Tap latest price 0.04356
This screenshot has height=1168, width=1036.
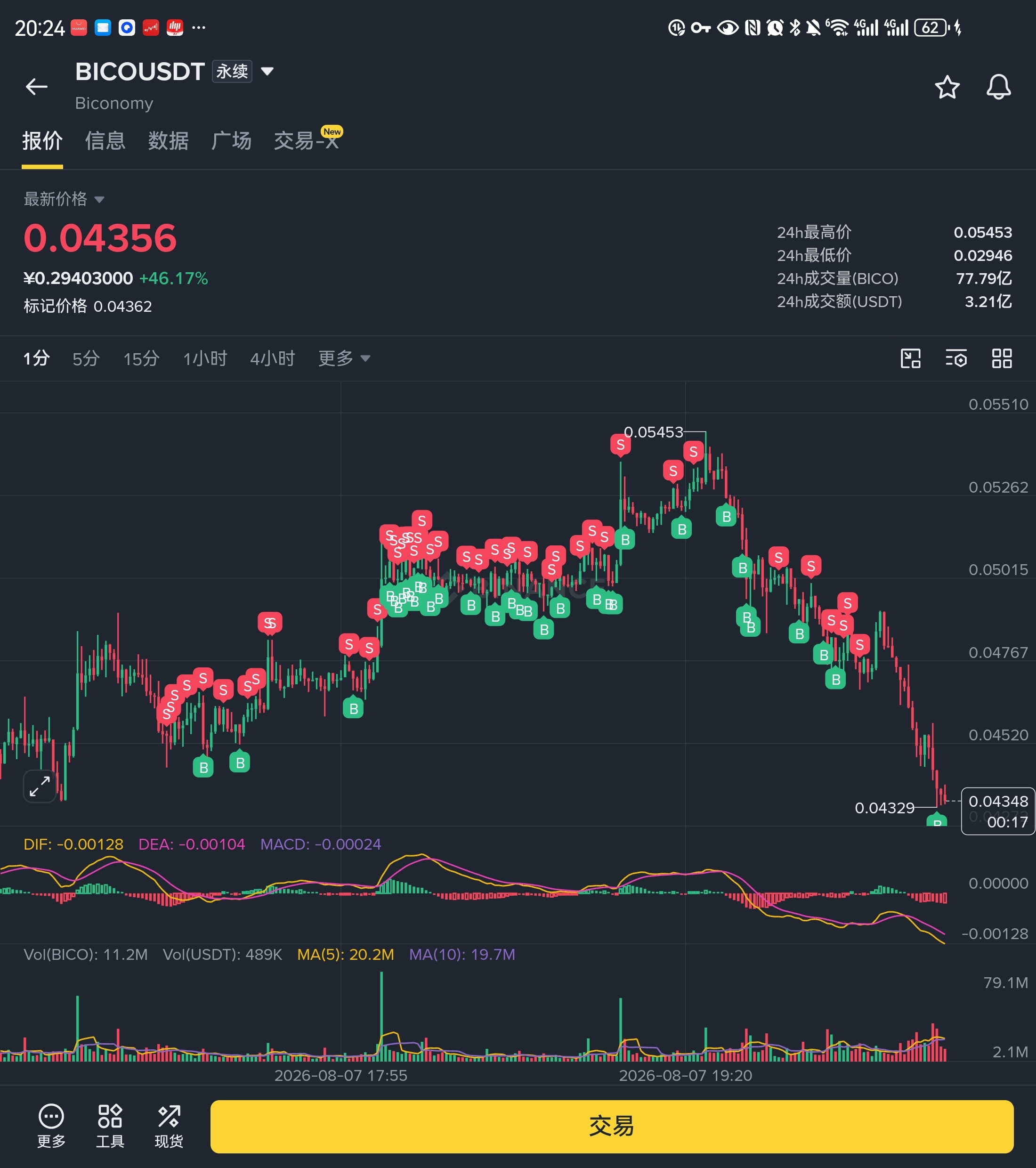click(100, 238)
